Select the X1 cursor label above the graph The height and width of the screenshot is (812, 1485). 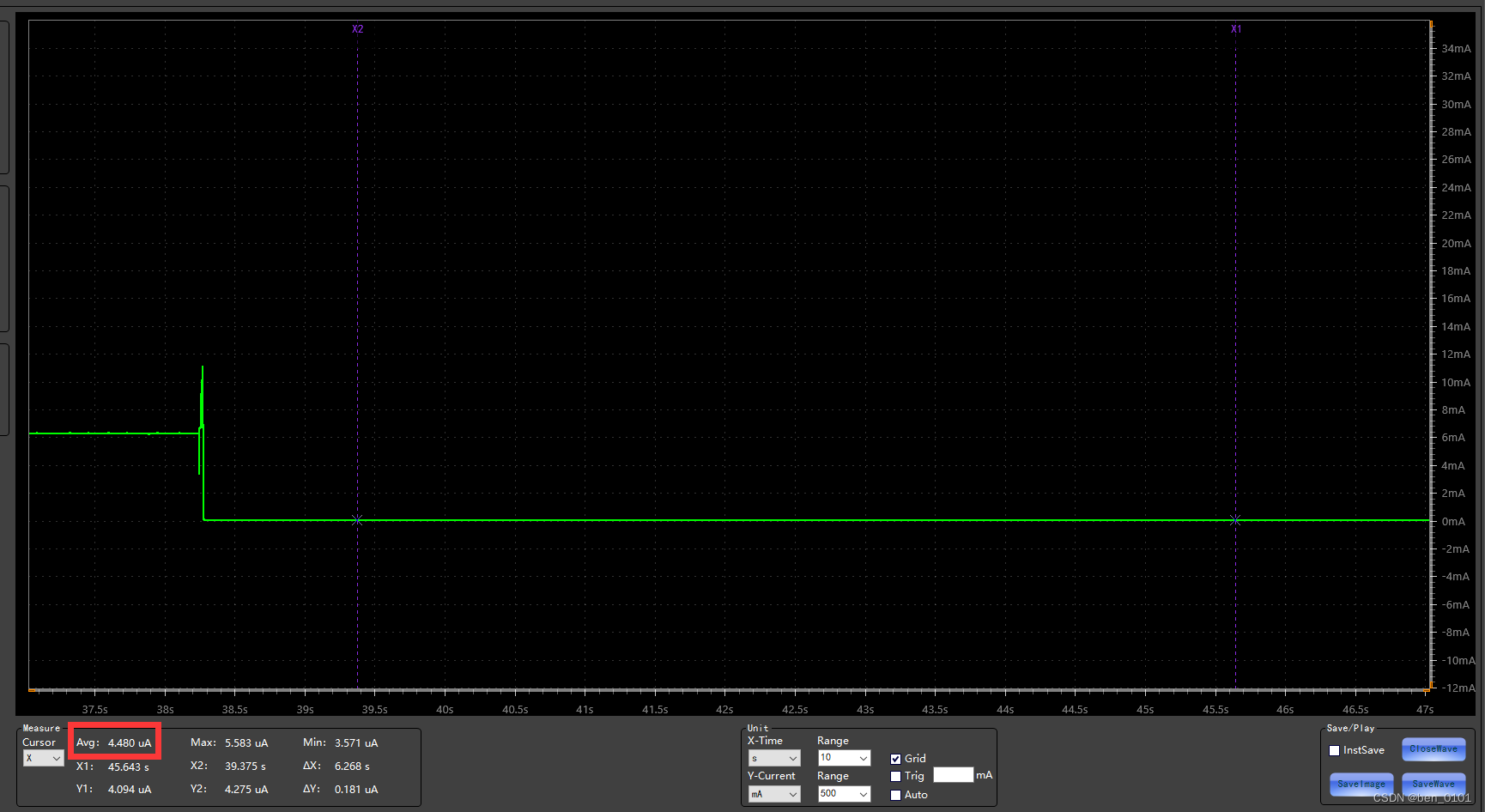point(1236,29)
